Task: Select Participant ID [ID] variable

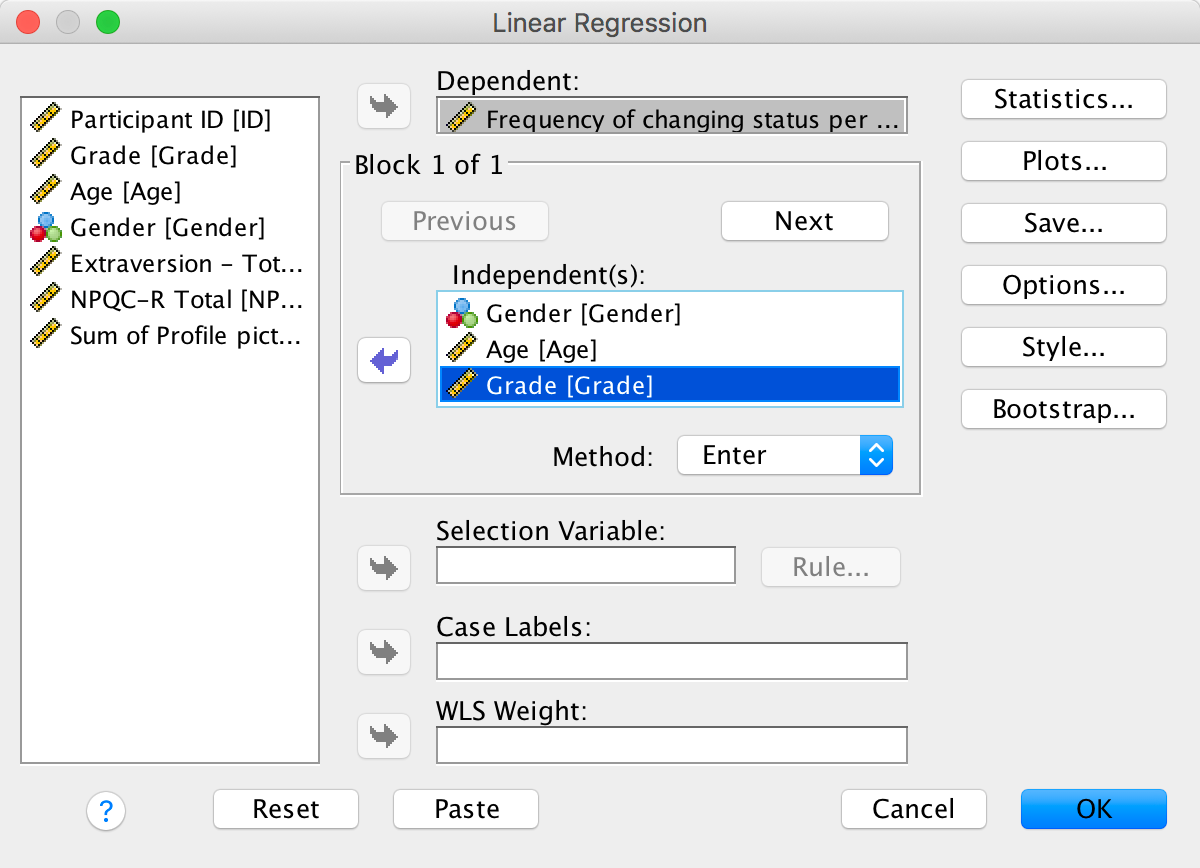Action: (x=170, y=120)
